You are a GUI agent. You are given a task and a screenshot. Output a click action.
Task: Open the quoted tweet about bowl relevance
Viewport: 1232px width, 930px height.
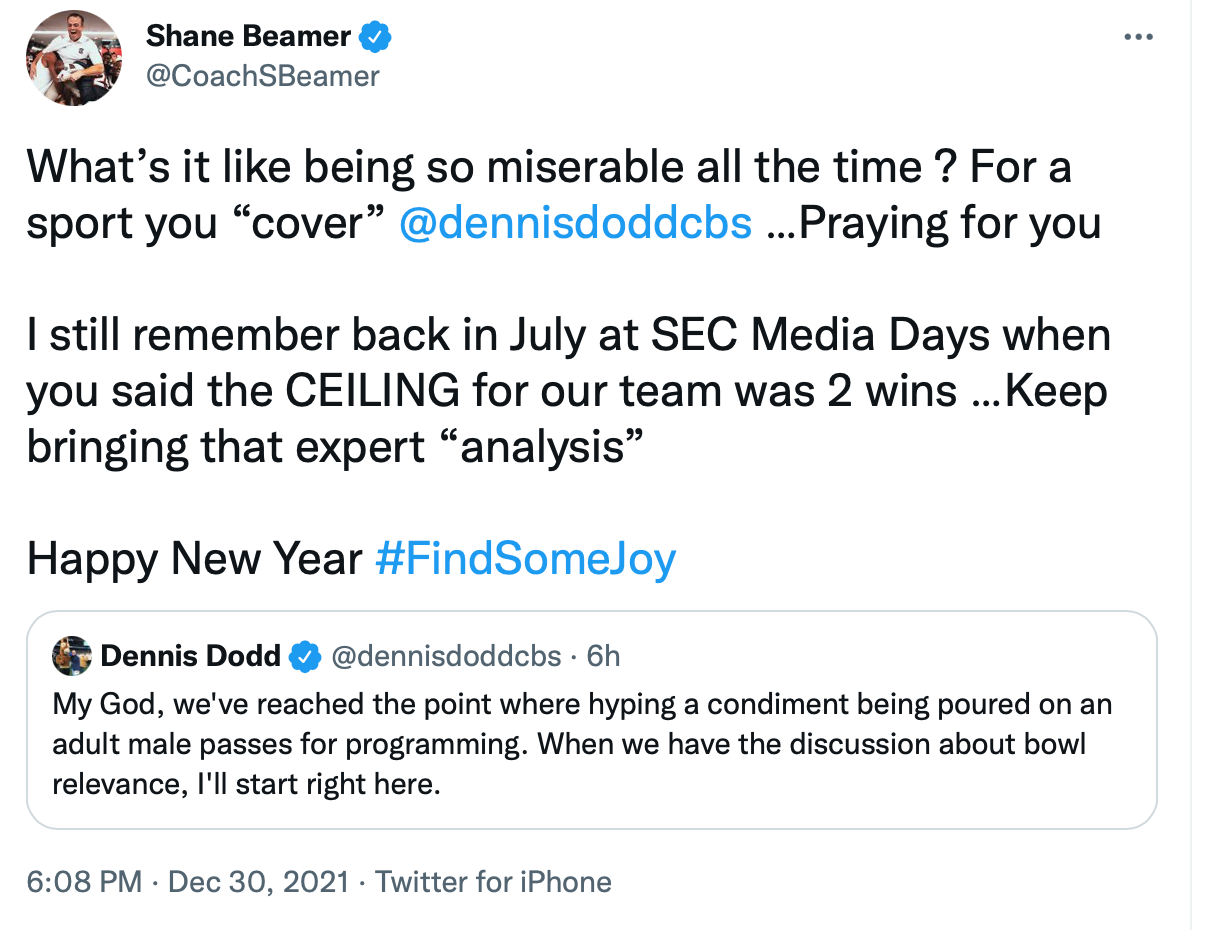point(590,745)
